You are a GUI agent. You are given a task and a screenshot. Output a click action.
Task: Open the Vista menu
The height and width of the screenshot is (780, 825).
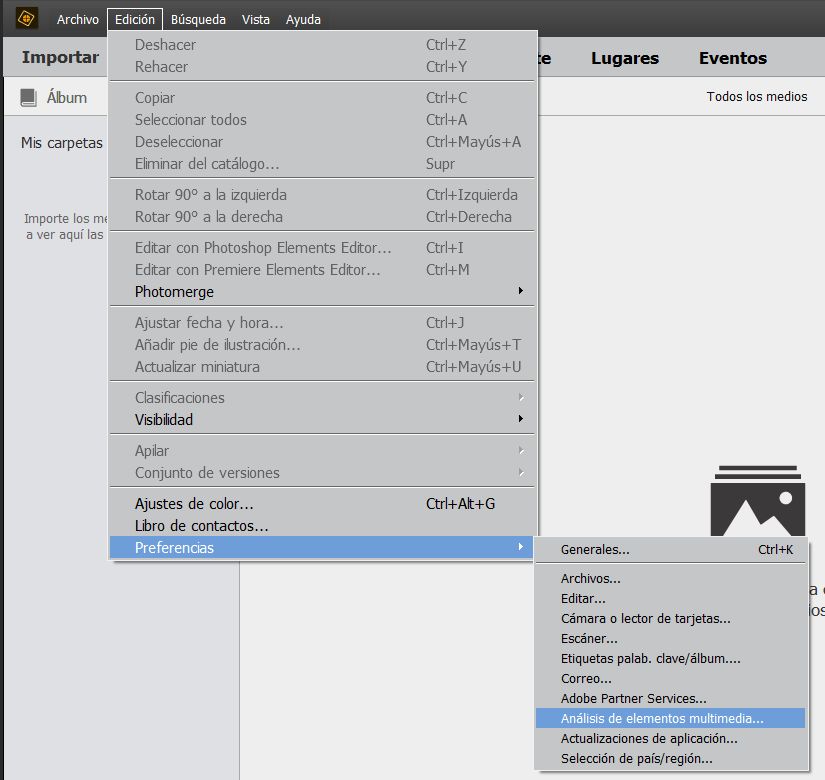tap(256, 19)
